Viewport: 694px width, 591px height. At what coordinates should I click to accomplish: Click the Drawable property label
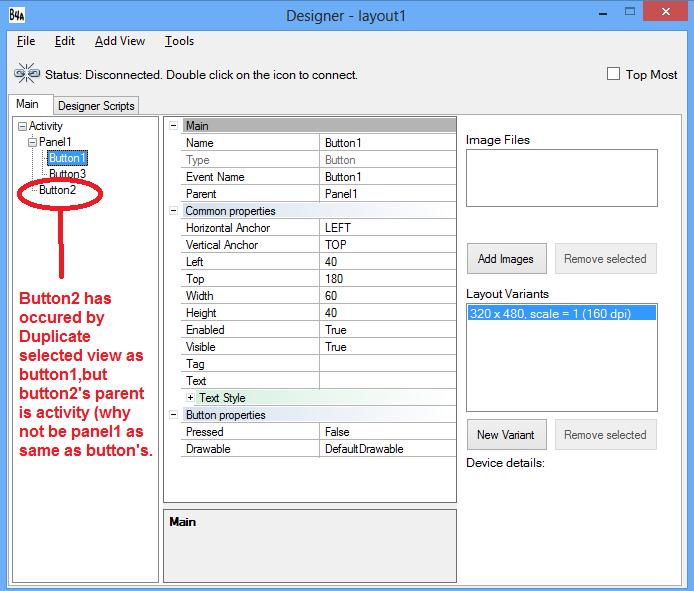pyautogui.click(x=208, y=449)
